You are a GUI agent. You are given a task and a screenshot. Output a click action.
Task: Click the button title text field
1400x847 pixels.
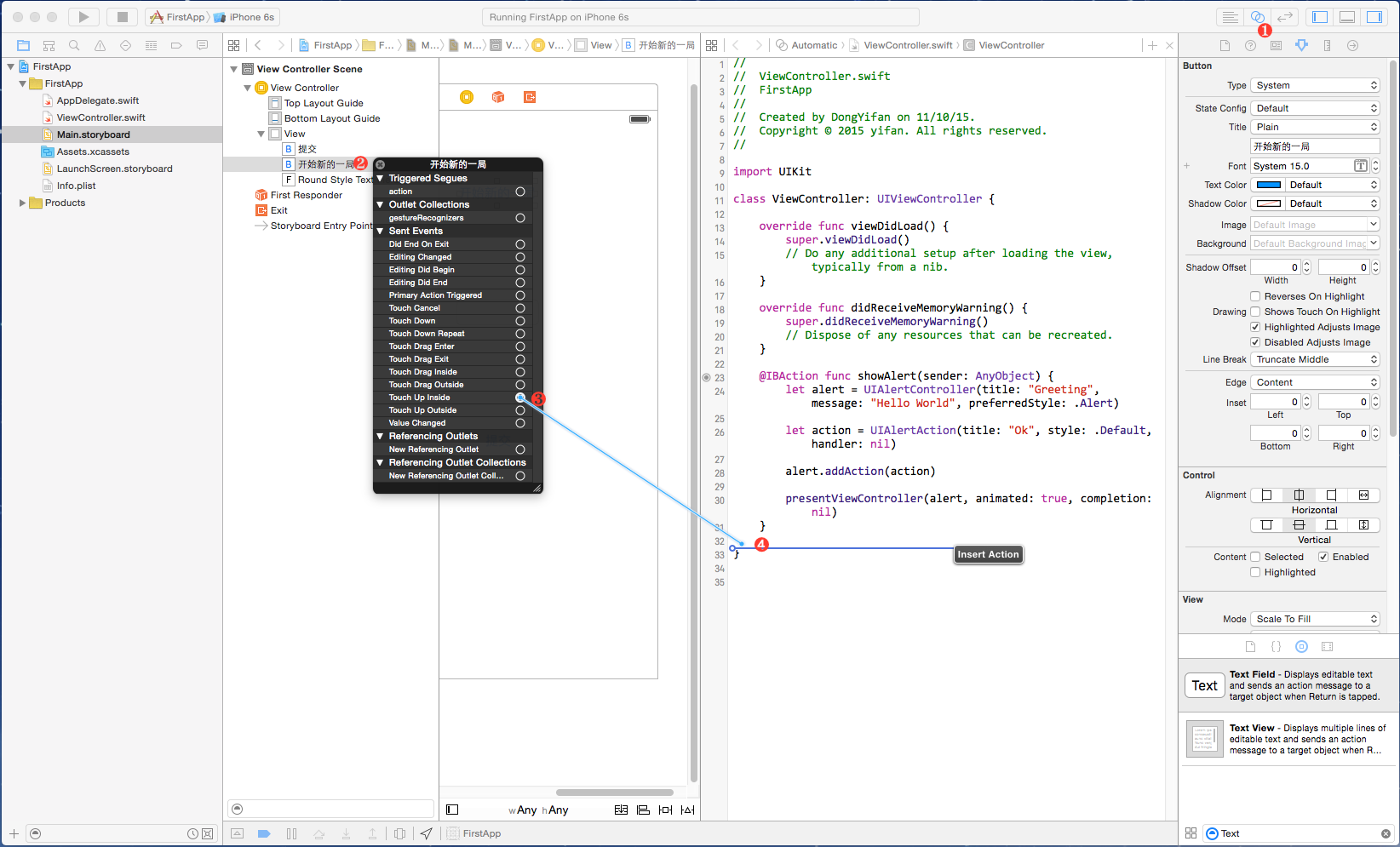(1315, 146)
